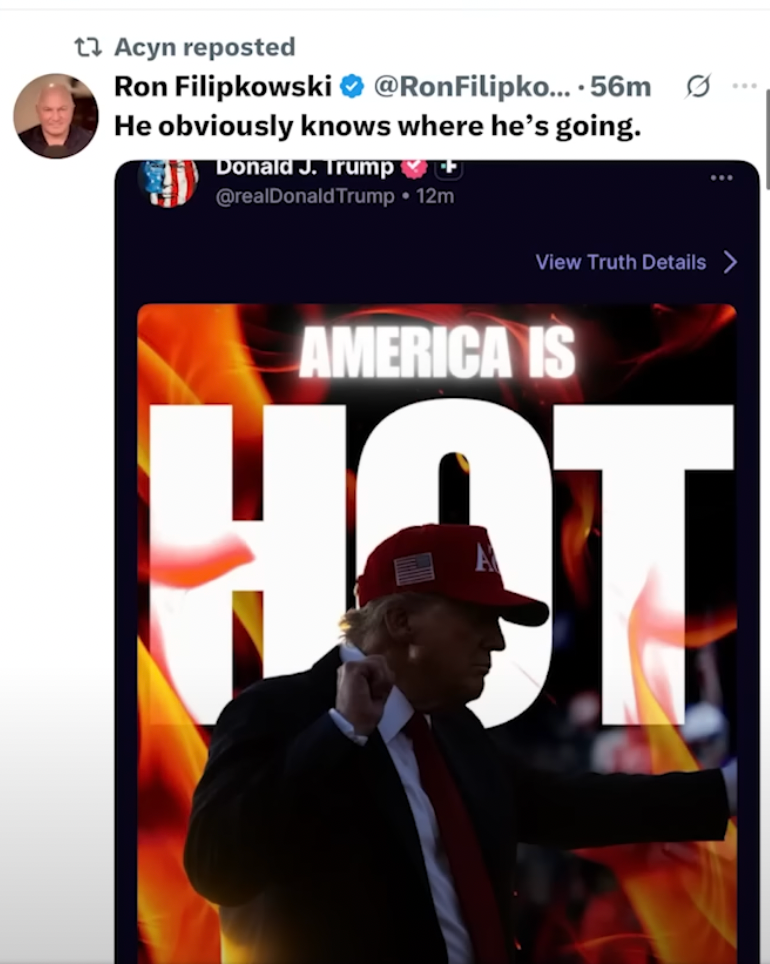Click the flag-face avatar in embedded post
The image size is (770, 964).
tap(168, 181)
